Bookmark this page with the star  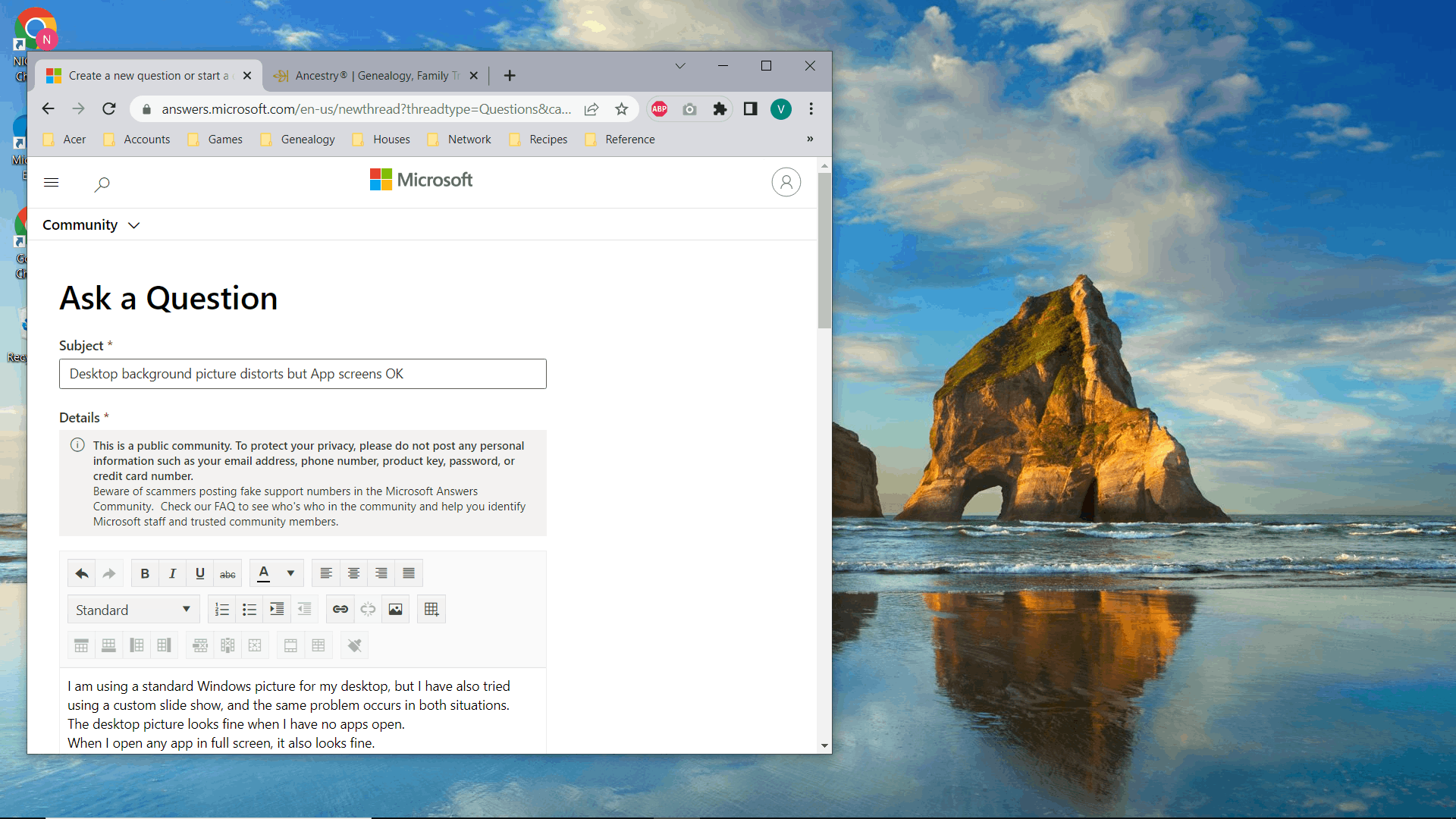[x=622, y=109]
